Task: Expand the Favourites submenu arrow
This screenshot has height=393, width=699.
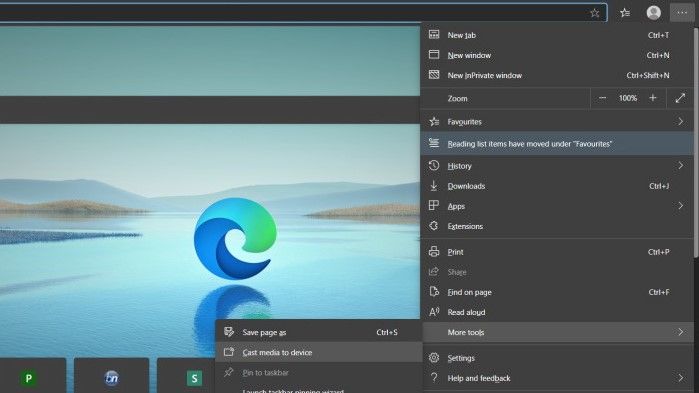Action: [681, 121]
